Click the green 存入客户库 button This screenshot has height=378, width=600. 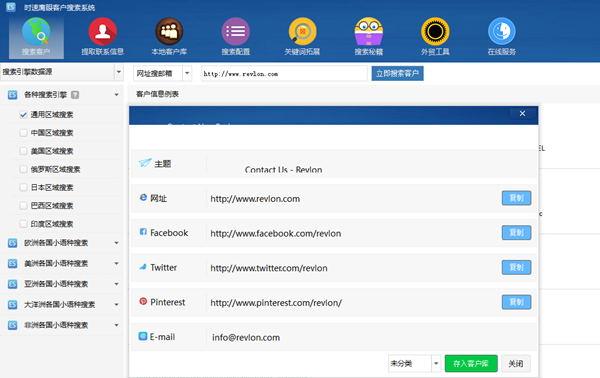[x=471, y=363]
